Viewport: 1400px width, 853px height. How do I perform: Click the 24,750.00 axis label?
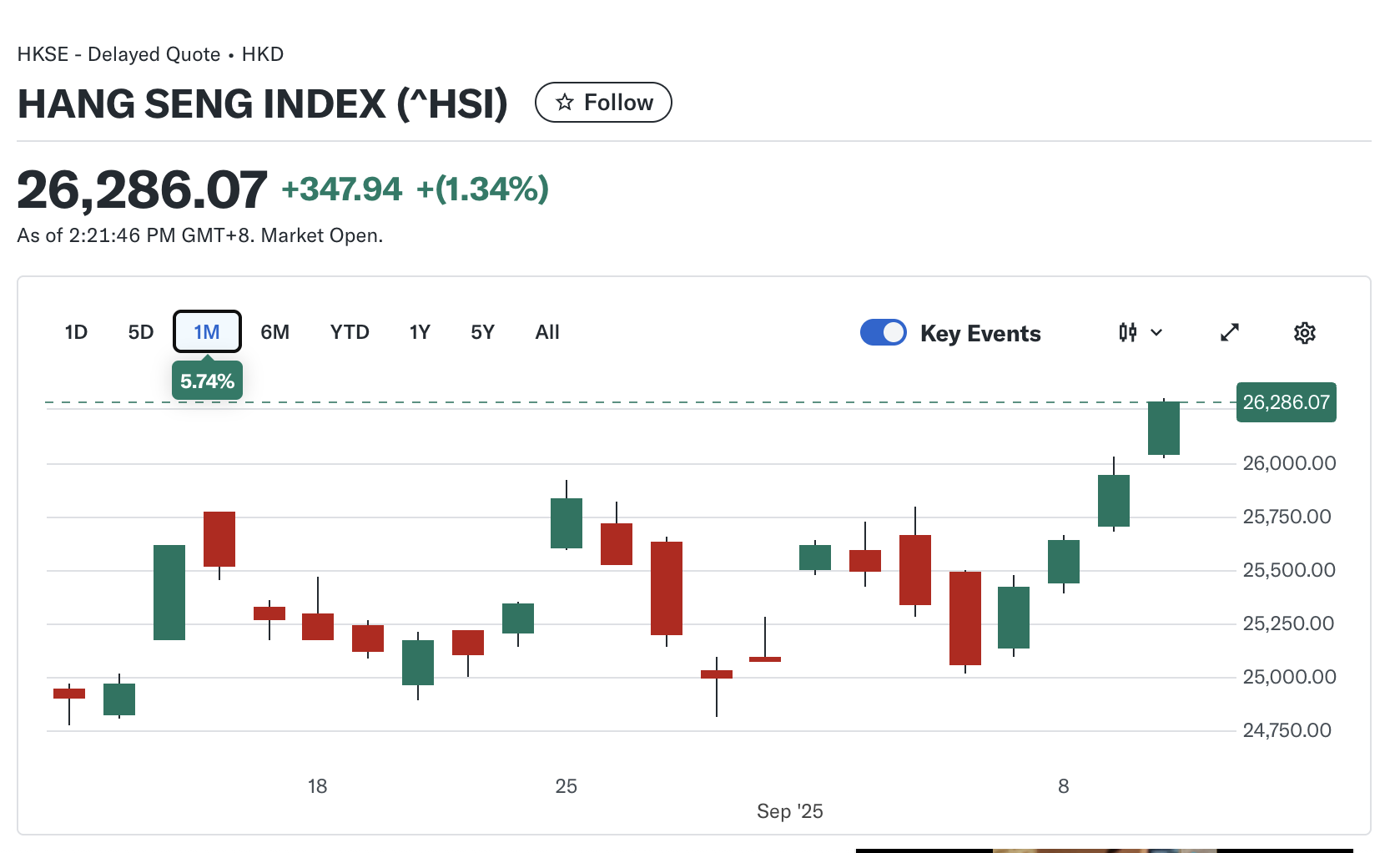click(x=1287, y=730)
